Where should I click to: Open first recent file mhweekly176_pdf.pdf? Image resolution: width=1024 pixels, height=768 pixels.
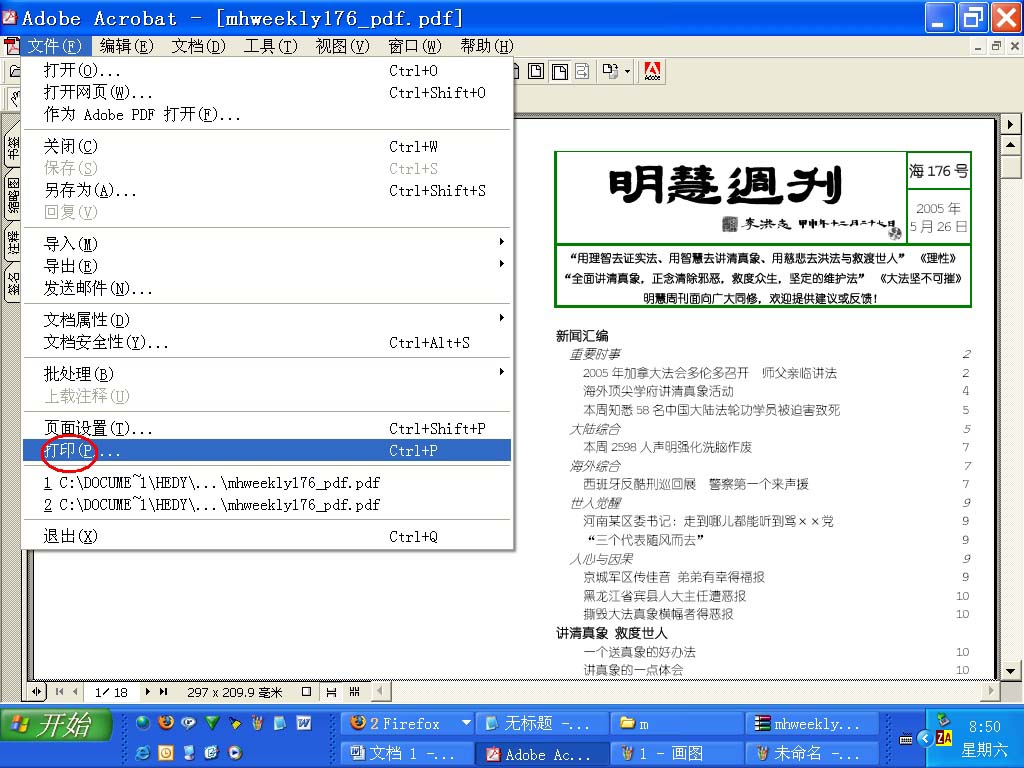point(212,483)
